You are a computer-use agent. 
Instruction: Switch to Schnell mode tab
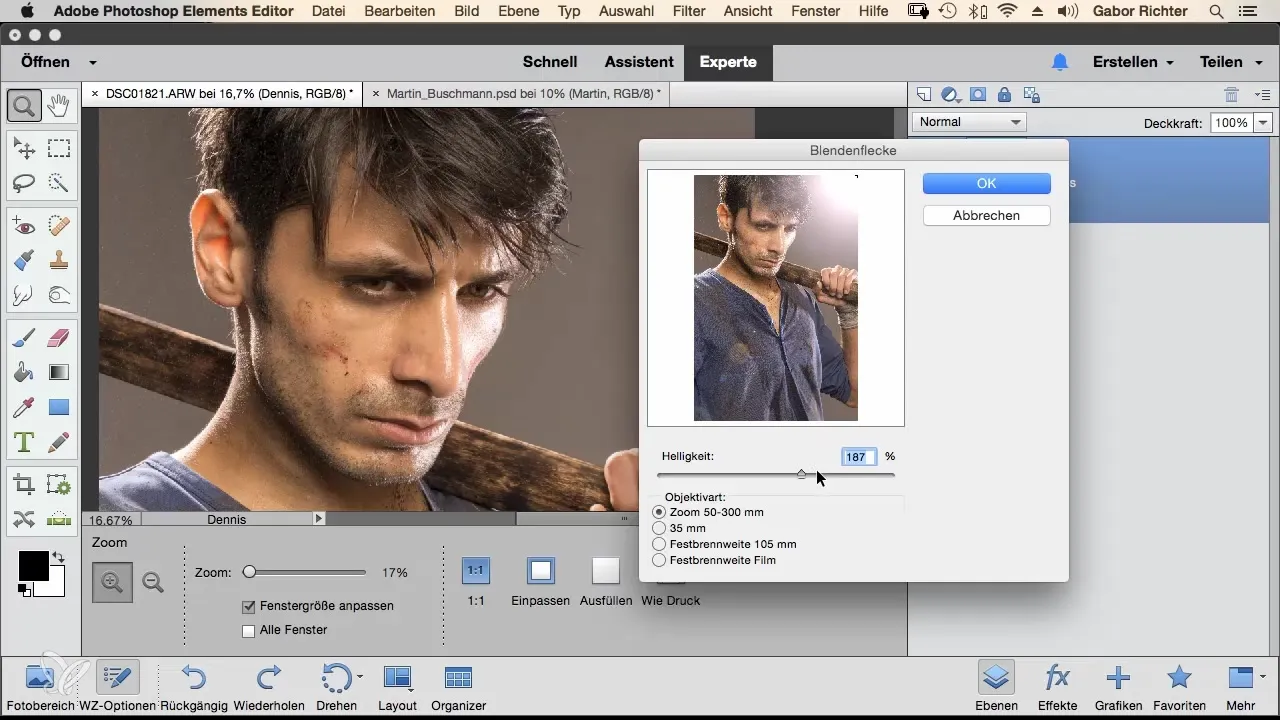[550, 62]
